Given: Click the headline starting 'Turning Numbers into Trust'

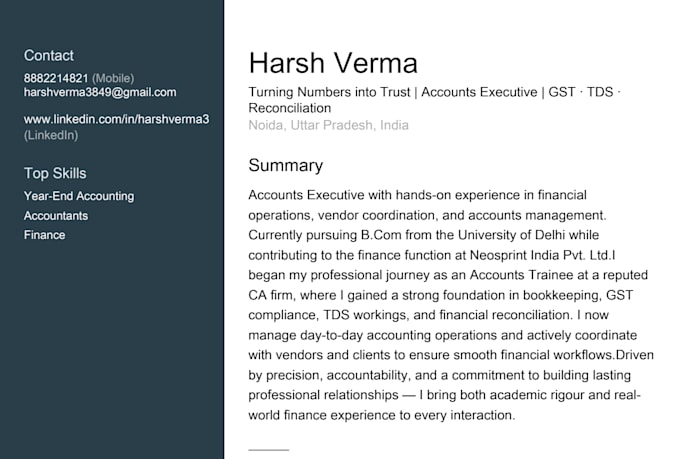Looking at the screenshot, I should [435, 100].
